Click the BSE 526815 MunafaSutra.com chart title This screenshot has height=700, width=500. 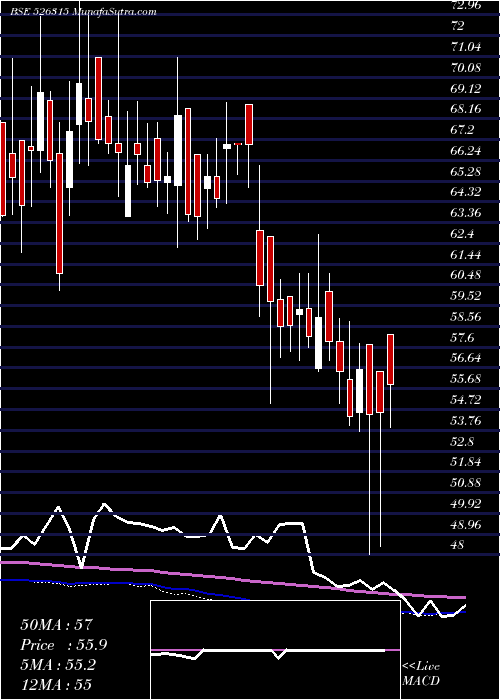pos(83,12)
